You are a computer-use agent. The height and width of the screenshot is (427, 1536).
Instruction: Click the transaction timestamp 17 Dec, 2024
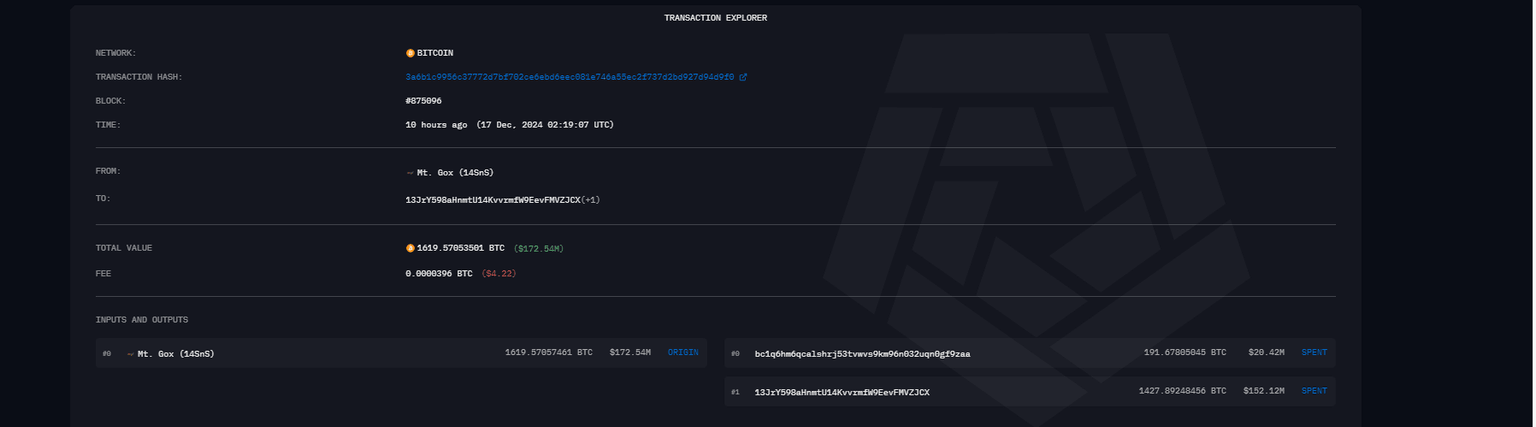click(x=545, y=125)
